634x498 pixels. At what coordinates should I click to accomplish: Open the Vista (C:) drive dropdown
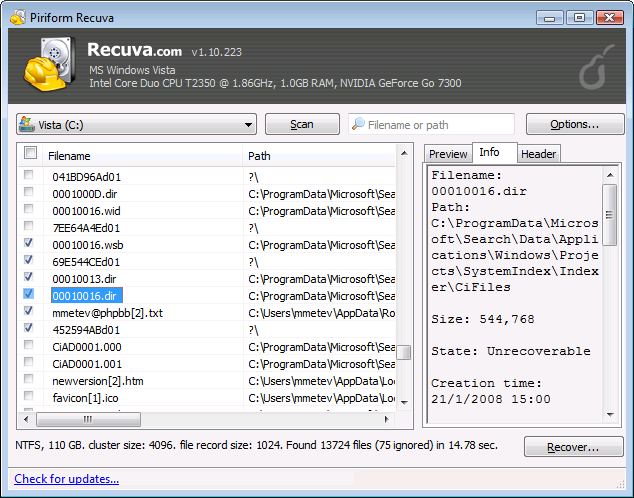(137, 124)
